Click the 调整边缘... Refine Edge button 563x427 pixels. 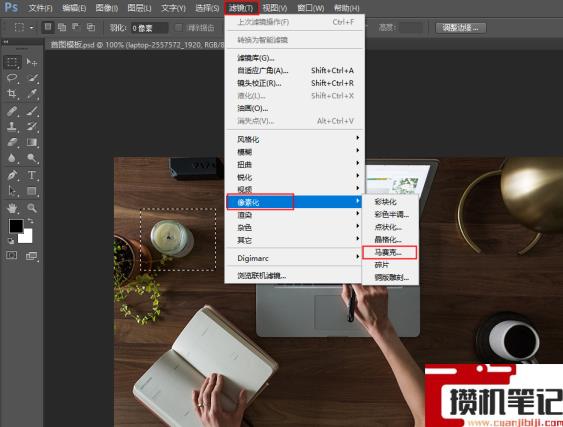pos(461,27)
